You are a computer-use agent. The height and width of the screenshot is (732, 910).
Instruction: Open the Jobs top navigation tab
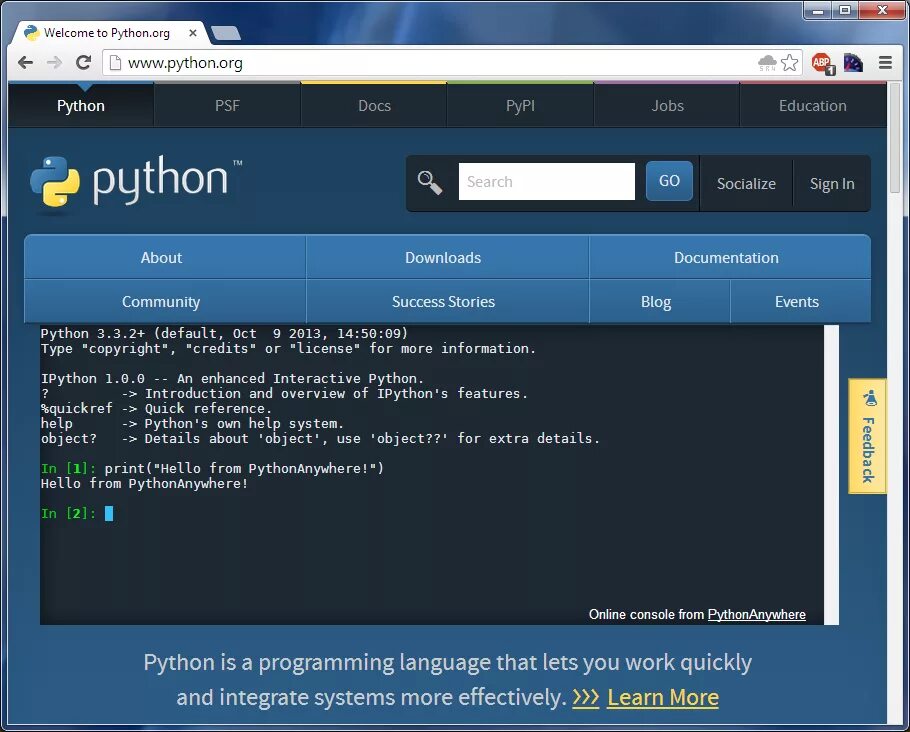[667, 106]
